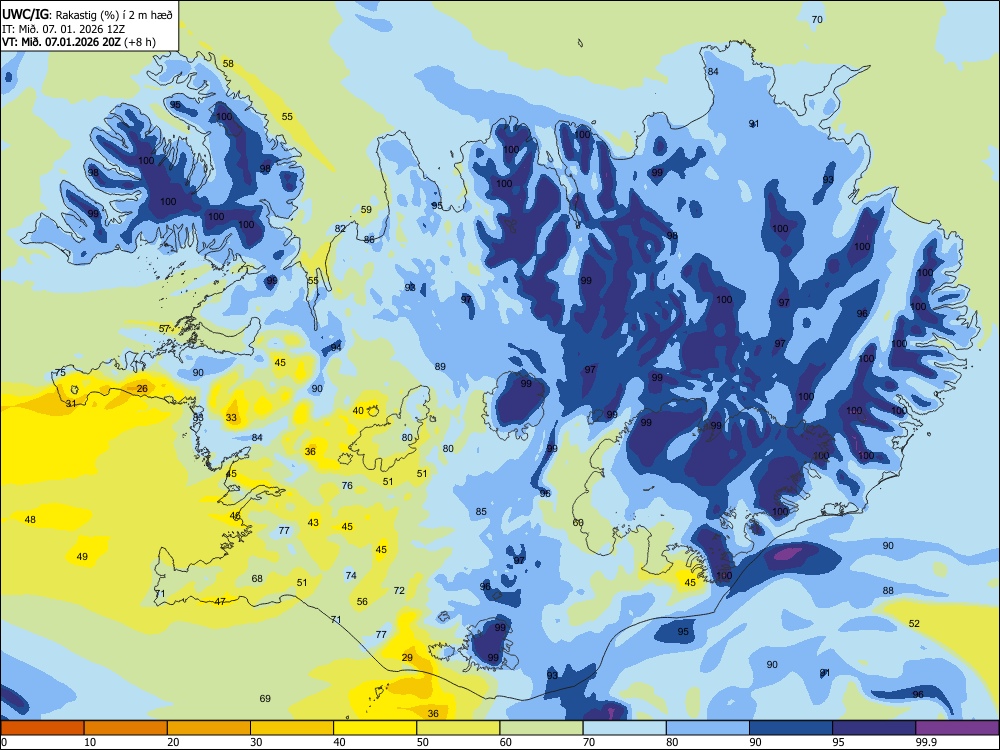Click the 10–20 orange legend swatch
Image resolution: width=1000 pixels, height=750 pixels.
126,728
